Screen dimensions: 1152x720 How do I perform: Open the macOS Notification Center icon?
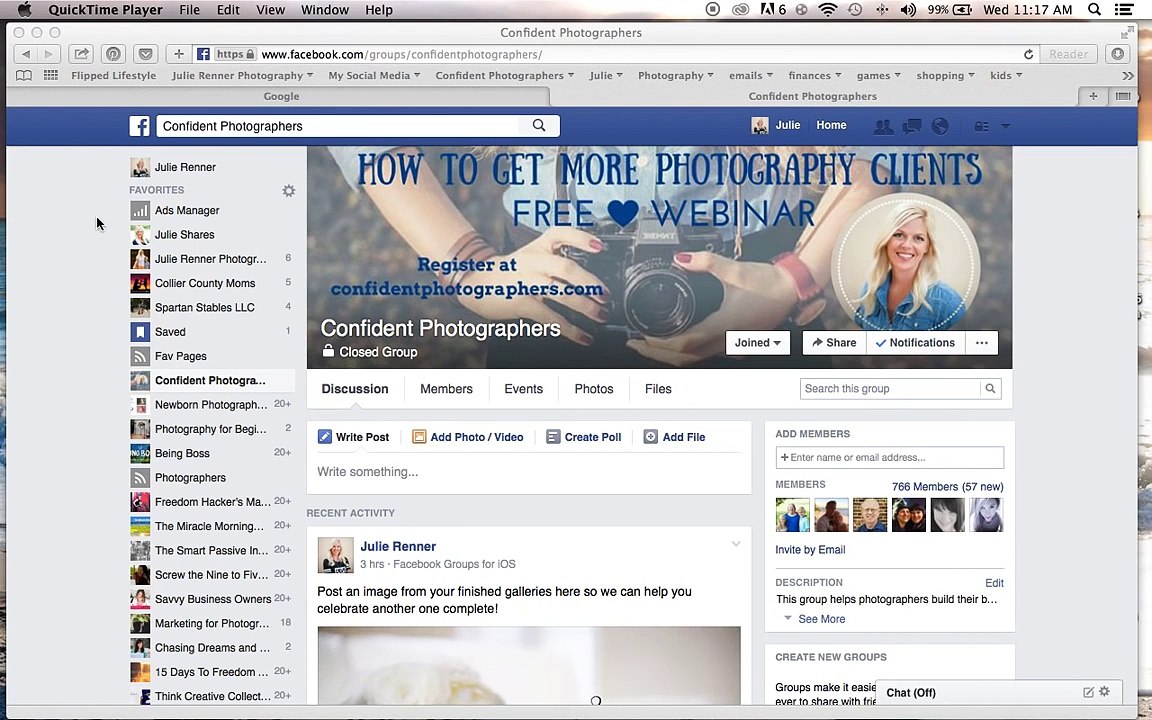1123,10
